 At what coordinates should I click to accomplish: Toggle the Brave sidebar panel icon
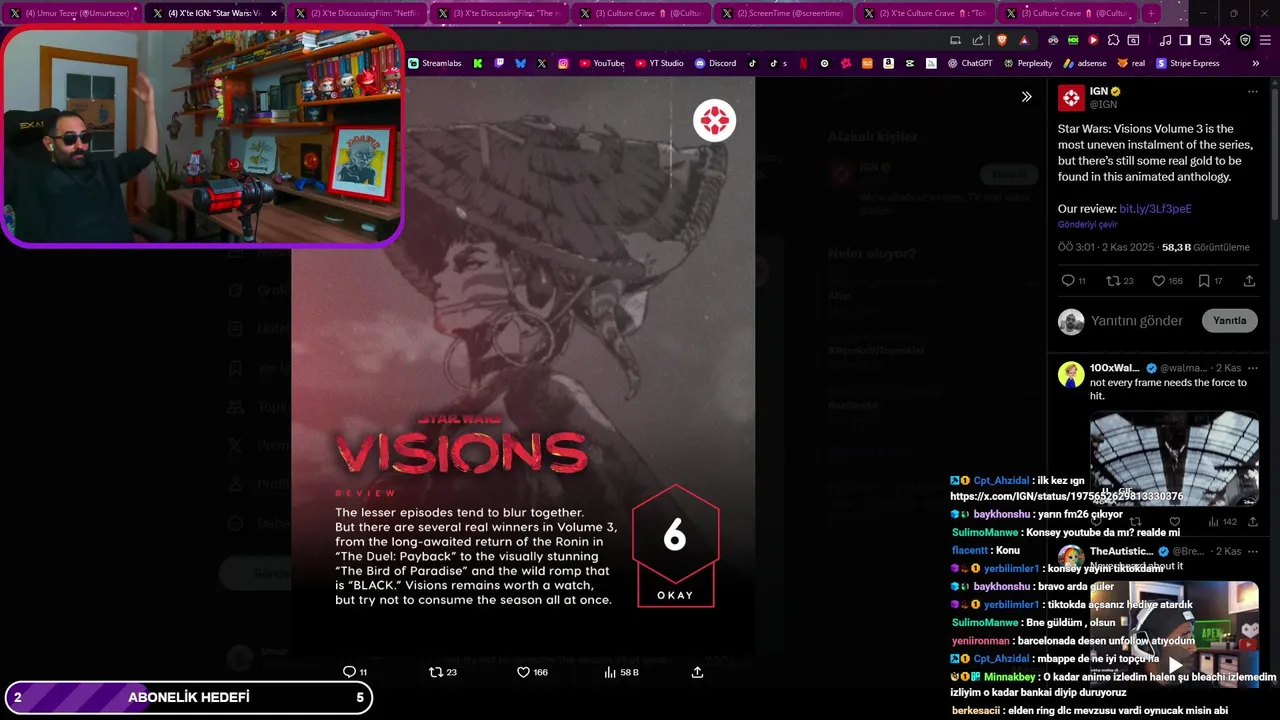1185,40
